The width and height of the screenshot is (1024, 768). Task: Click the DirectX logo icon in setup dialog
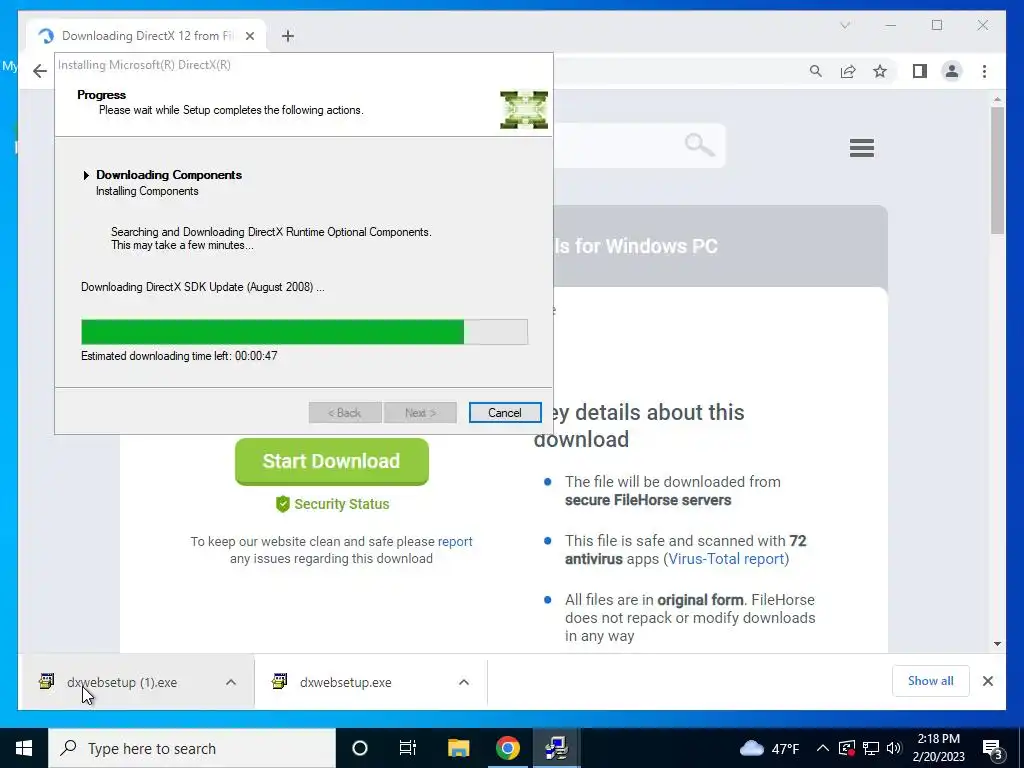tap(524, 110)
